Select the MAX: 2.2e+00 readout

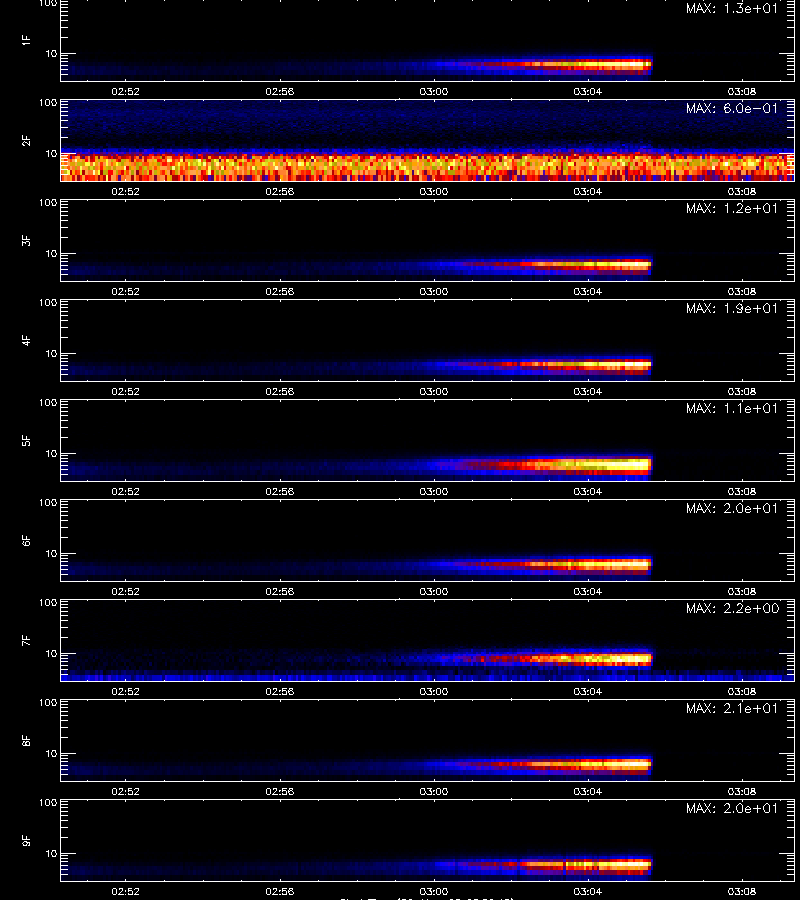(x=732, y=608)
